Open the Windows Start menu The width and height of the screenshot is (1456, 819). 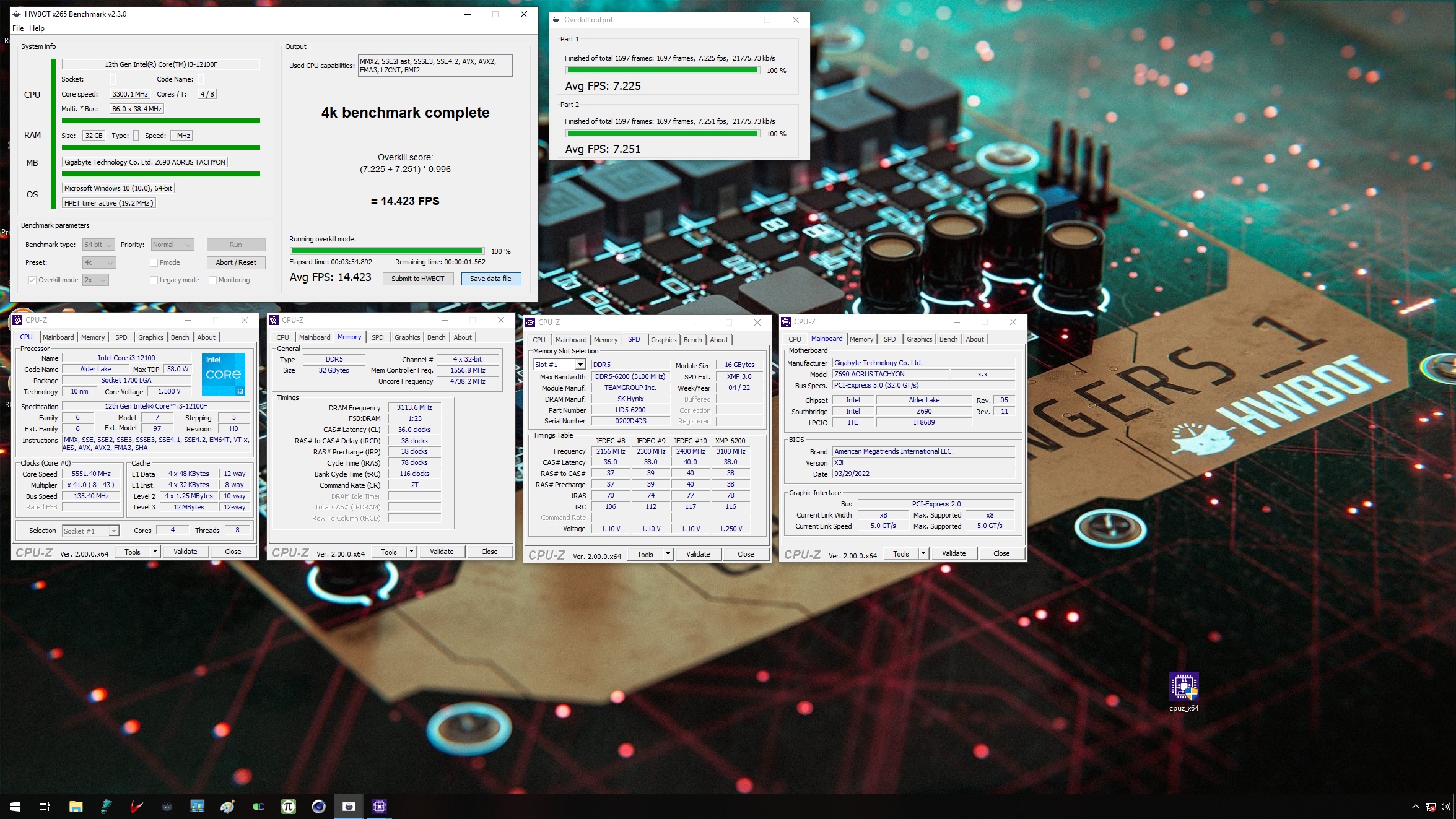pyautogui.click(x=15, y=807)
